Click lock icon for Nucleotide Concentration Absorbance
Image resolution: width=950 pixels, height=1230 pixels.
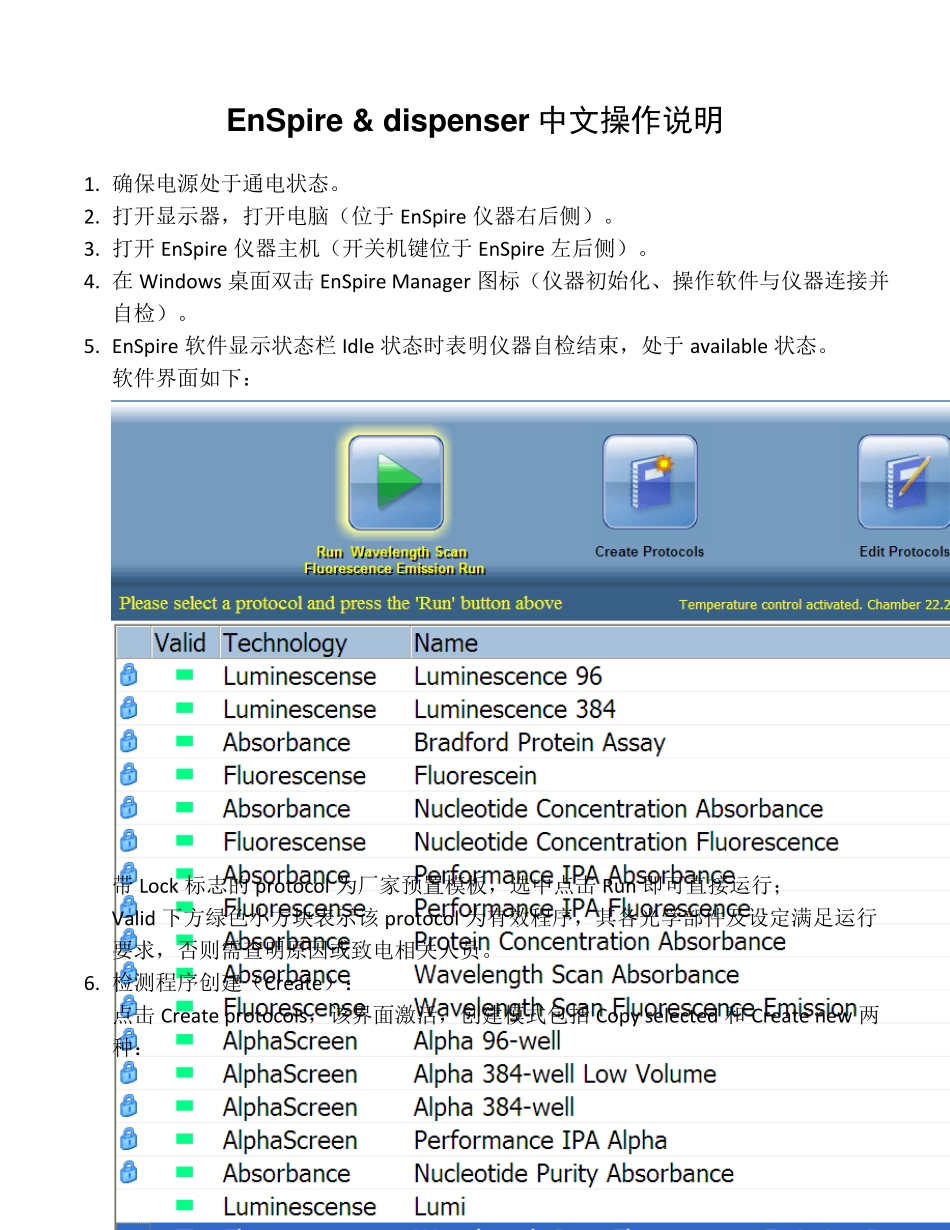[x=129, y=808]
